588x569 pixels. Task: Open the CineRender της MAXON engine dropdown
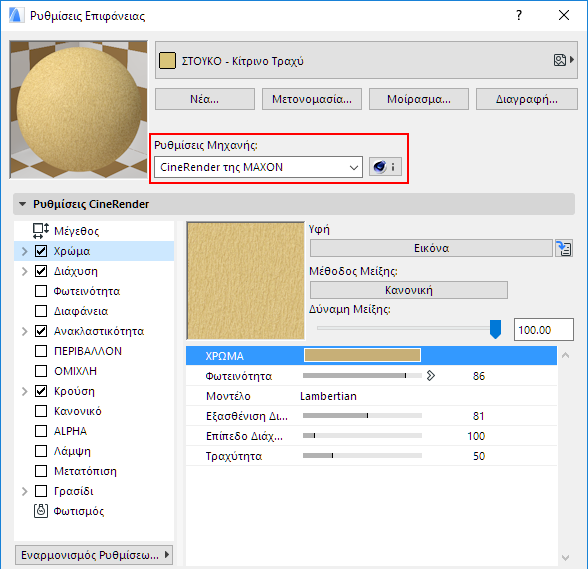point(258,167)
